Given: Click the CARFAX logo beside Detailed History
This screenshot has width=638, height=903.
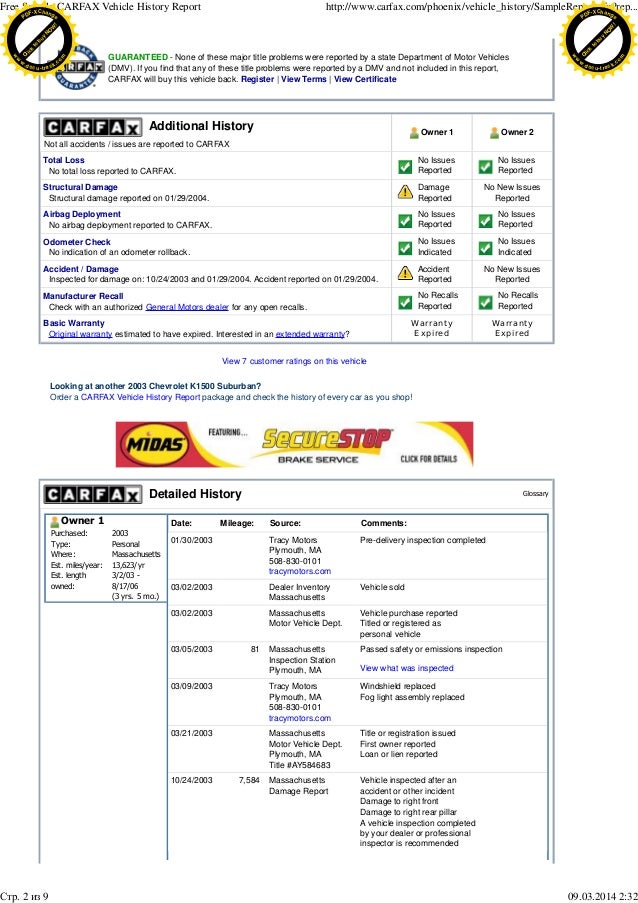Looking at the screenshot, I should coord(93,495).
